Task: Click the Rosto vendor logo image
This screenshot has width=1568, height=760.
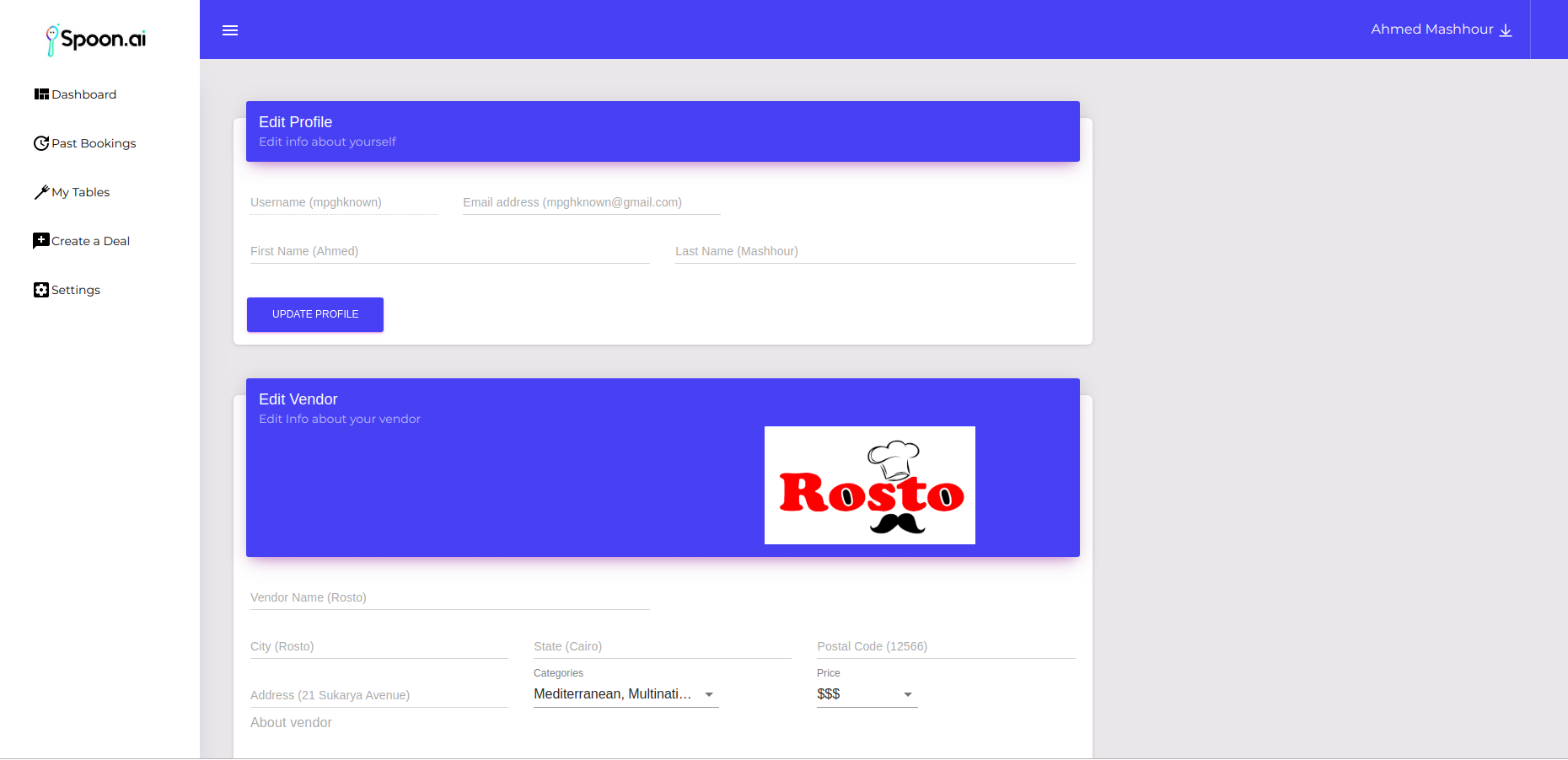Action: [870, 485]
